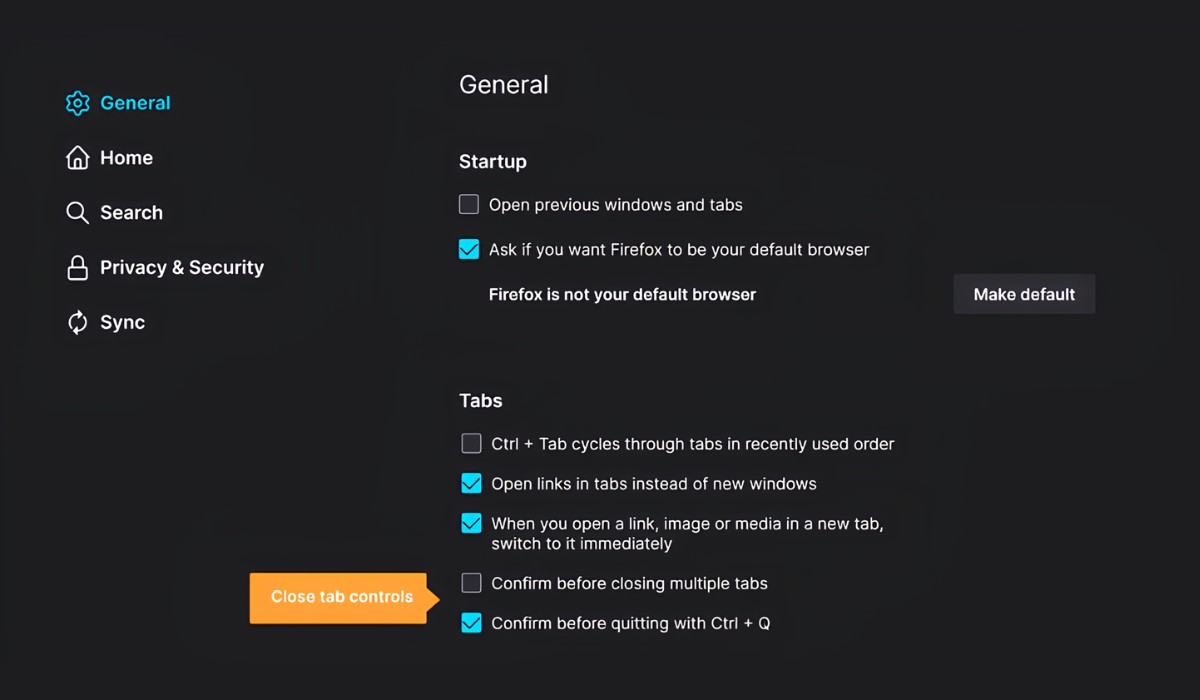This screenshot has height=700, width=1200.
Task: Disable confirm before quitting with Ctrl + Q
Action: [x=471, y=623]
